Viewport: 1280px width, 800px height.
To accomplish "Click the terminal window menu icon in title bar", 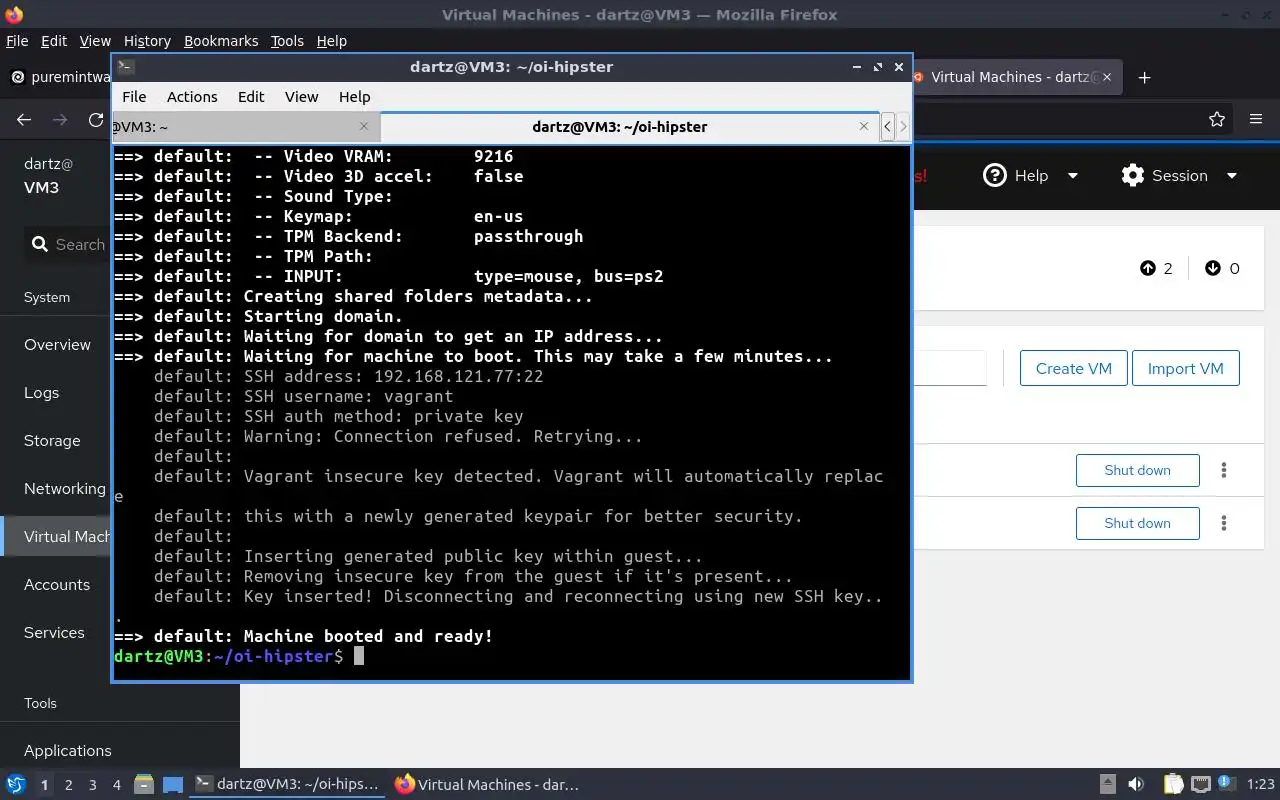I will coord(125,67).
